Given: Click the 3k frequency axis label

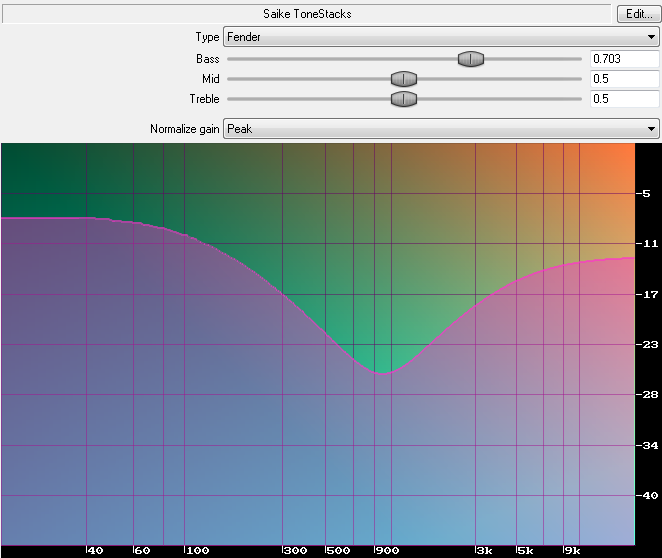Looking at the screenshot, I should click(484, 550).
